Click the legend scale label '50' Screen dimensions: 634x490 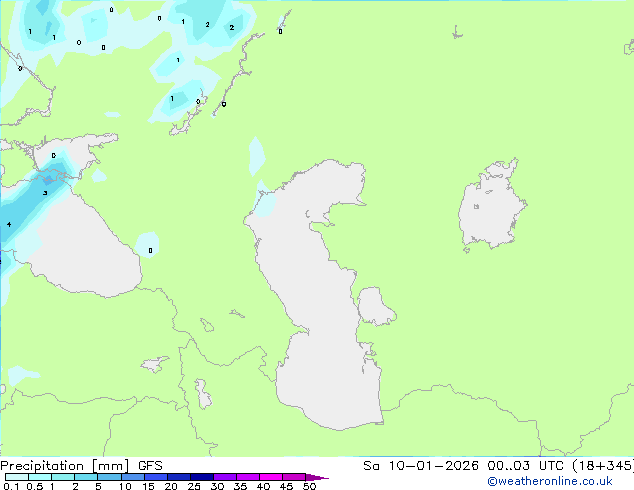tap(309, 486)
